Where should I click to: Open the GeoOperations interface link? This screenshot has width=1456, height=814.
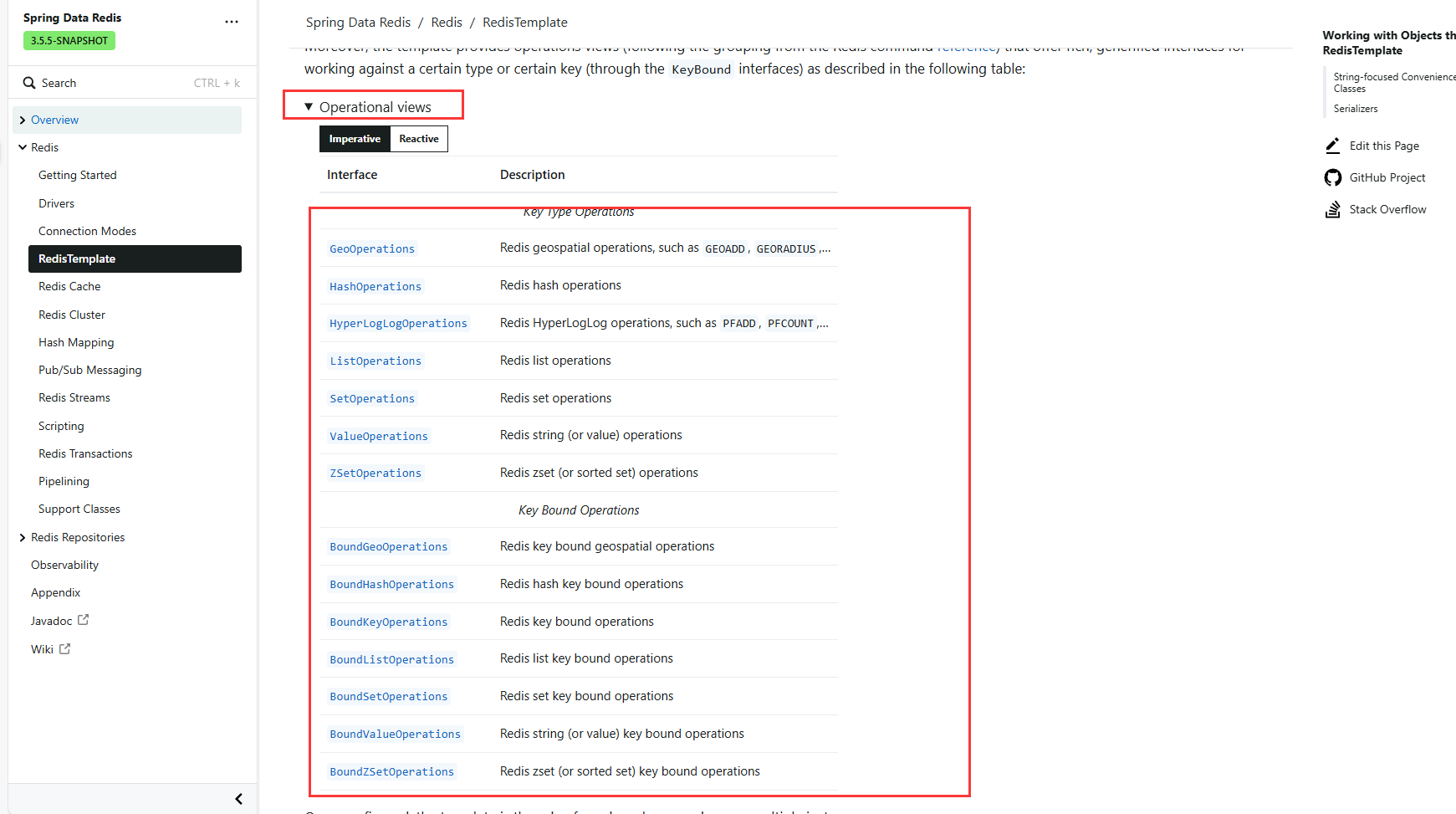(x=372, y=248)
